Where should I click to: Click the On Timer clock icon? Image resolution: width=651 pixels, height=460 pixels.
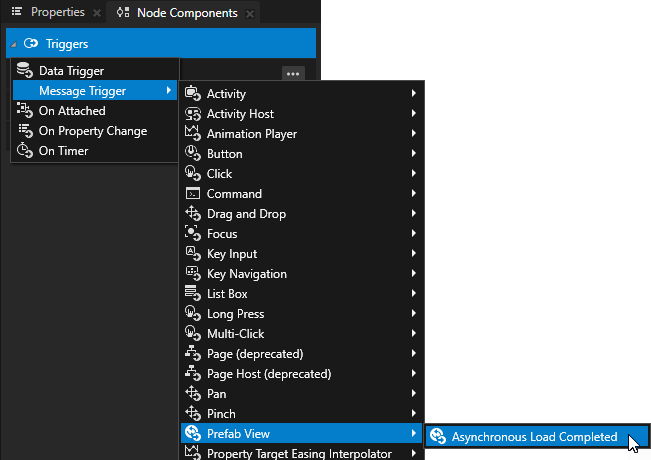(x=25, y=151)
